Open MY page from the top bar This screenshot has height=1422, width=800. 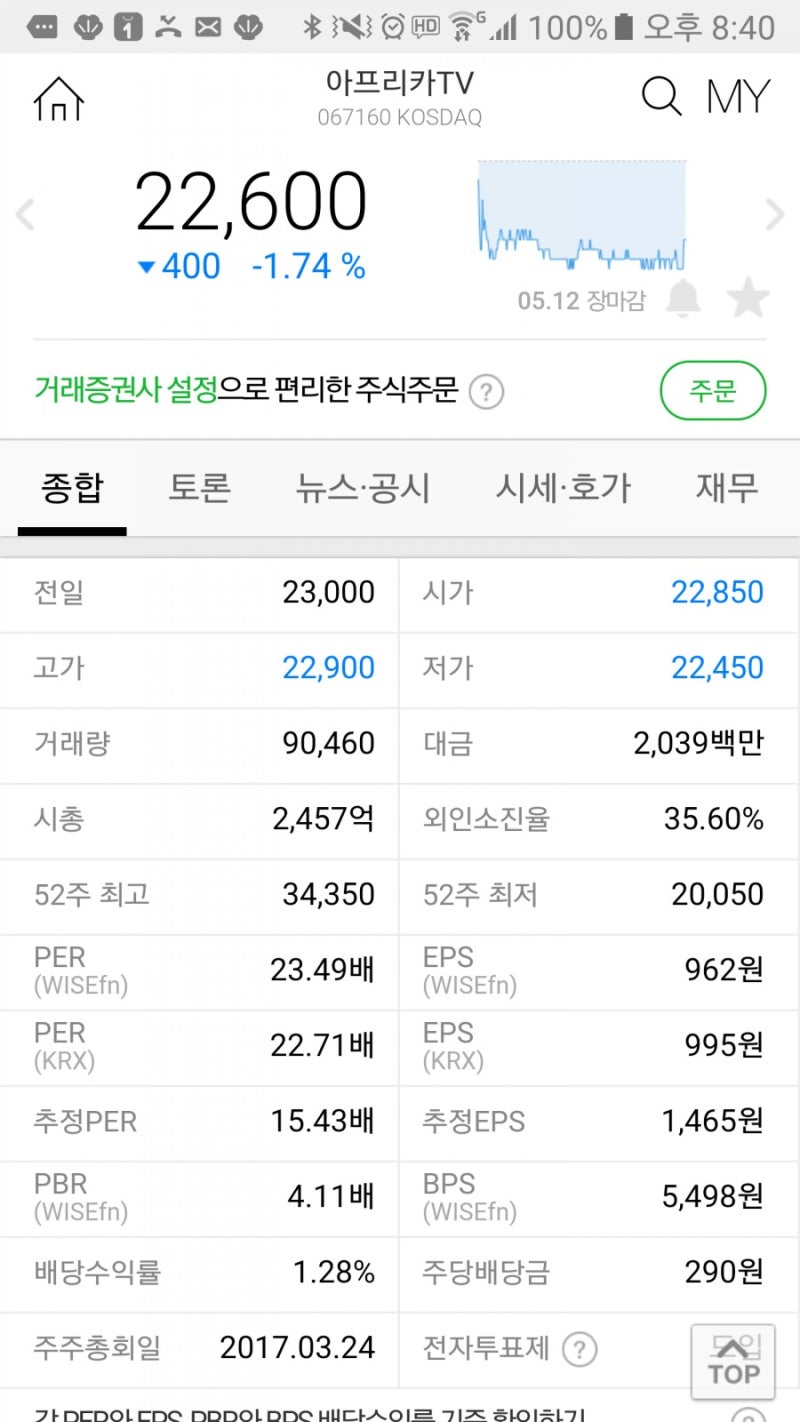click(738, 95)
